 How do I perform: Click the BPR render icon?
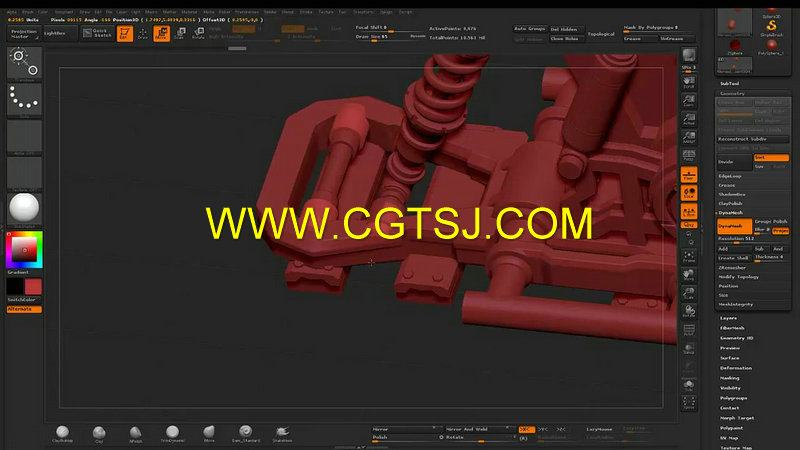[689, 55]
